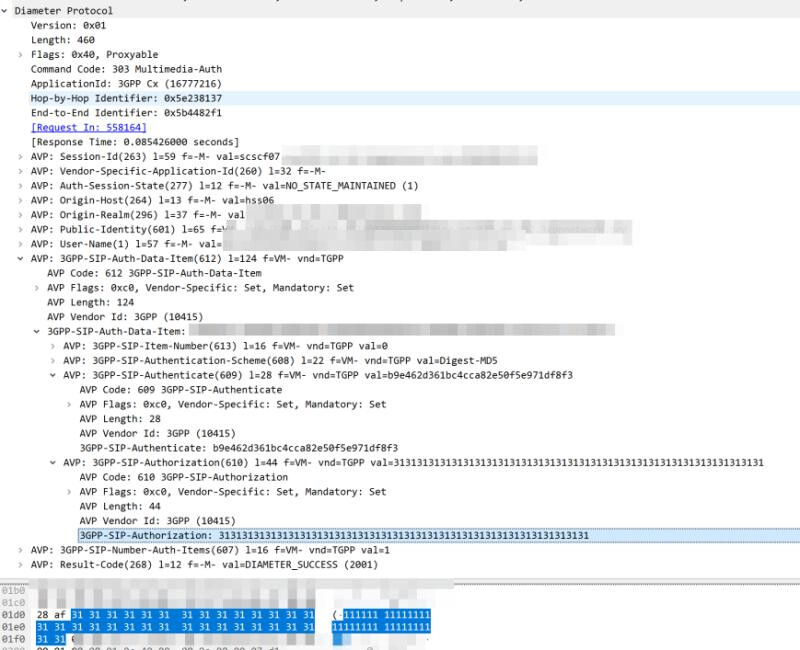Select the highlighted 3GPP-SIP-Authorization value row
Screen dimensions: 800x650
[x=334, y=536]
